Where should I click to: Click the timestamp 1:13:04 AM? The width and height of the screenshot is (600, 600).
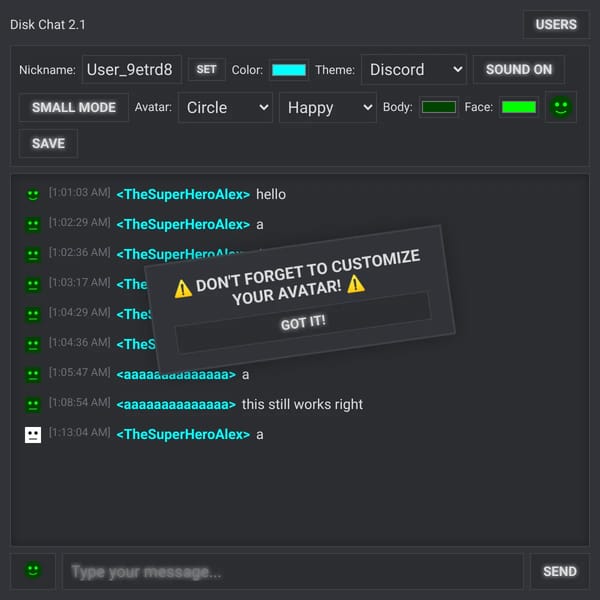80,432
